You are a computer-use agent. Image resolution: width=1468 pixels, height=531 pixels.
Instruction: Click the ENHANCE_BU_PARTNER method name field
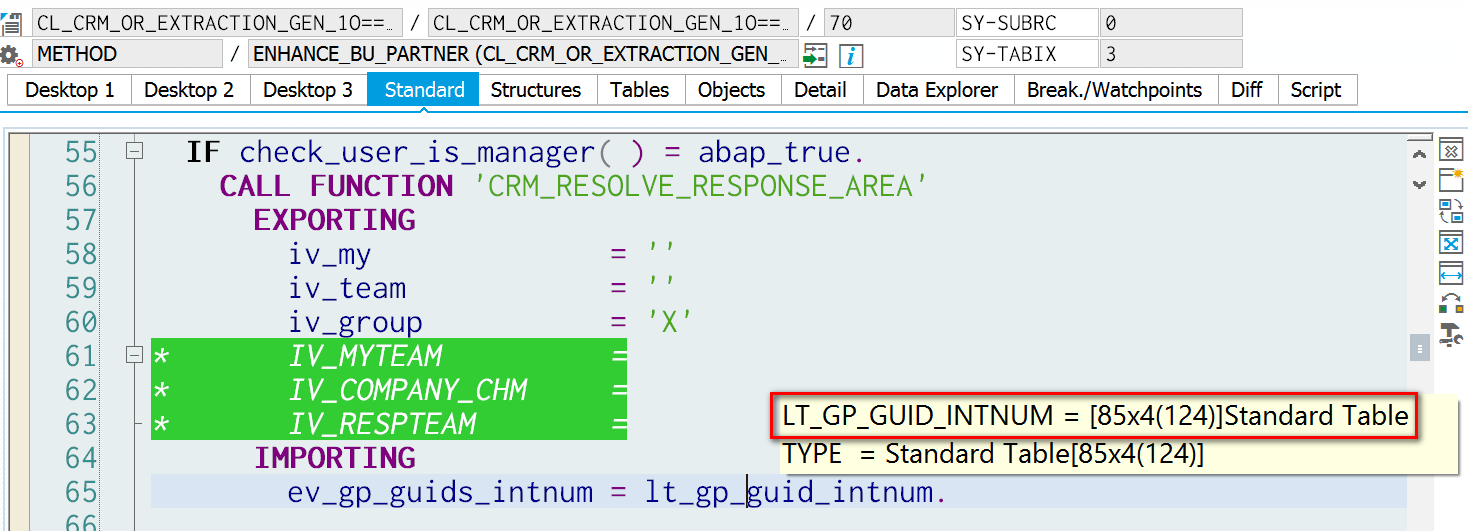pos(523,54)
